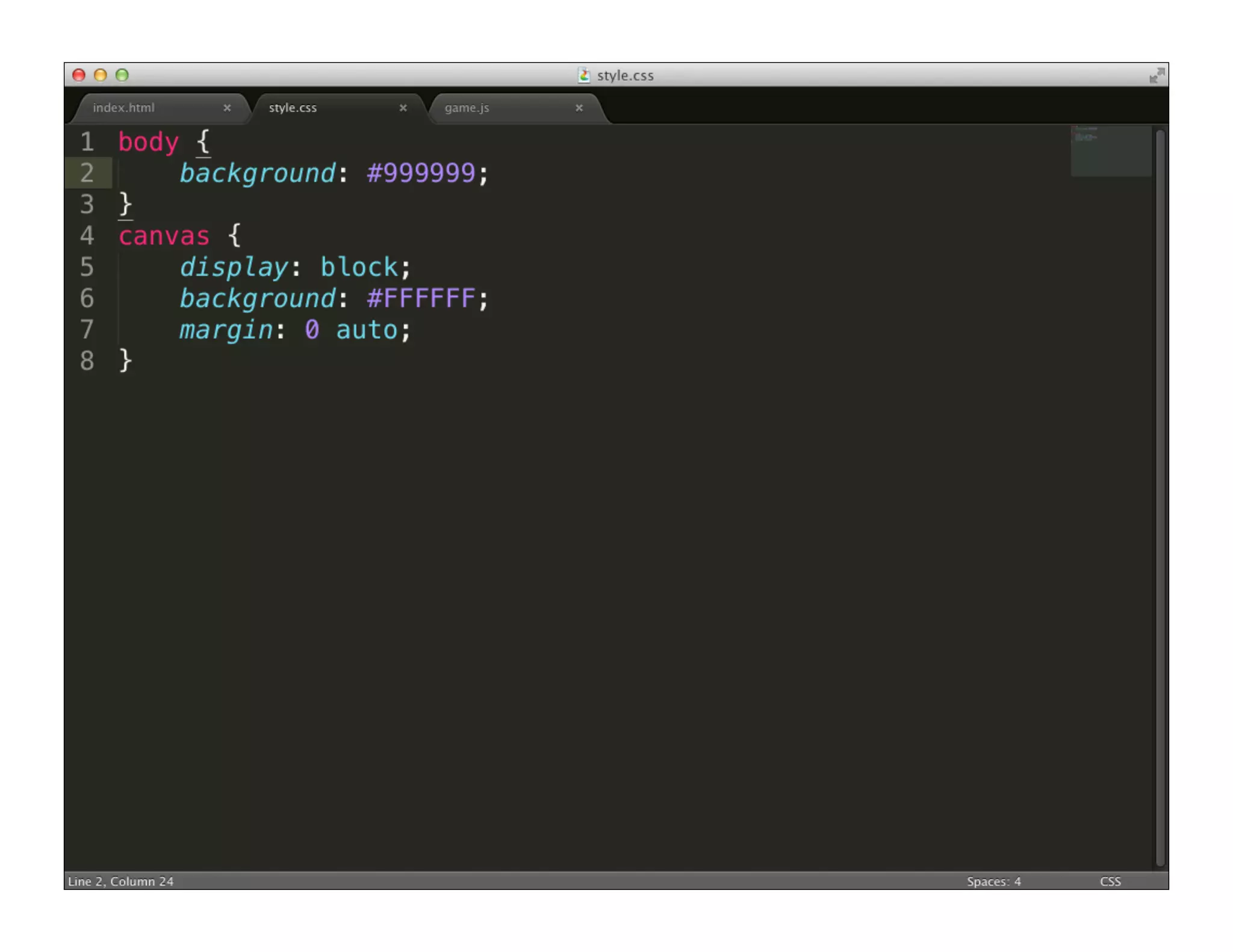Click the background property on line 6

257,299
